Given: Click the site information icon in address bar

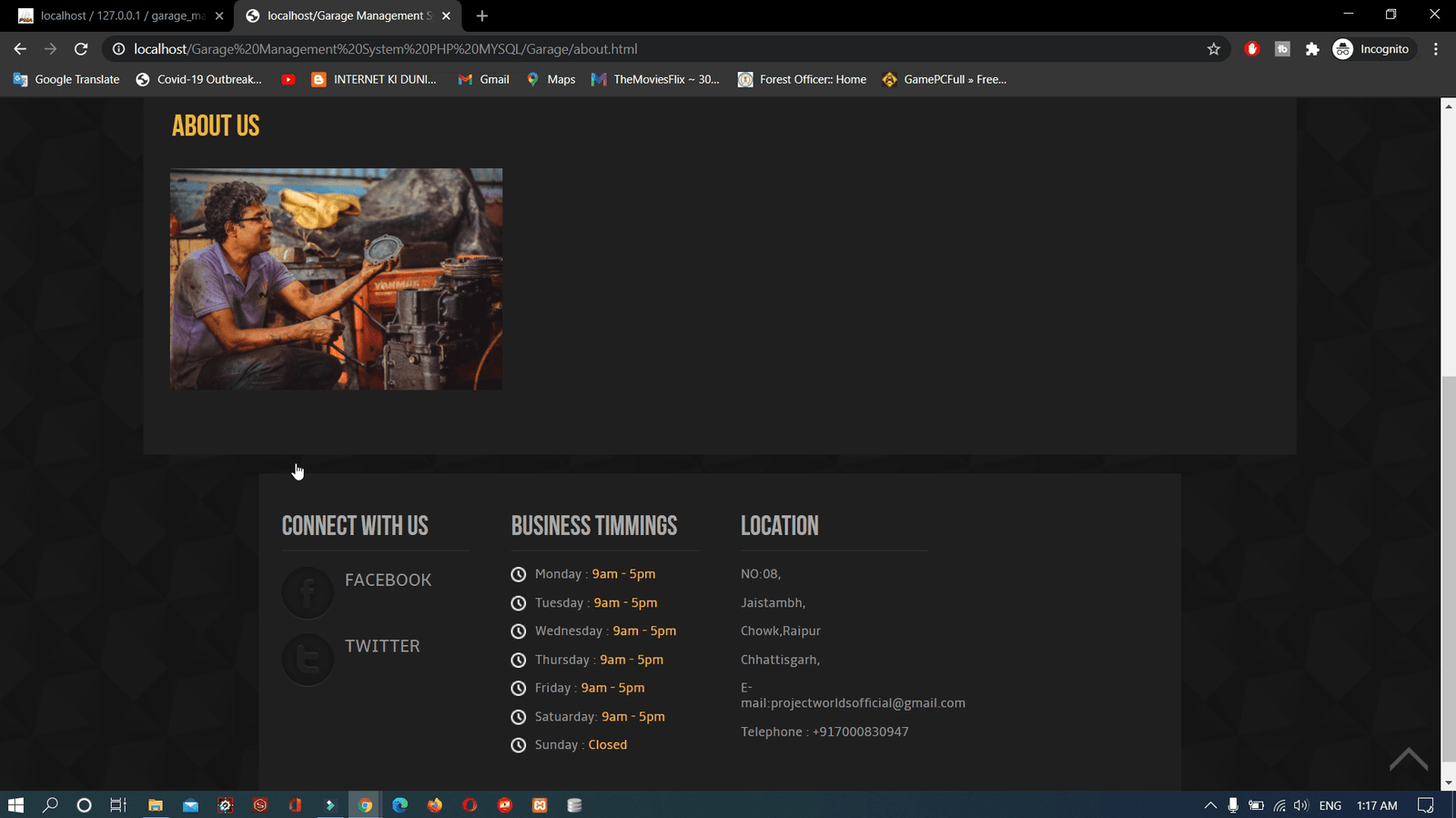Looking at the screenshot, I should (118, 49).
